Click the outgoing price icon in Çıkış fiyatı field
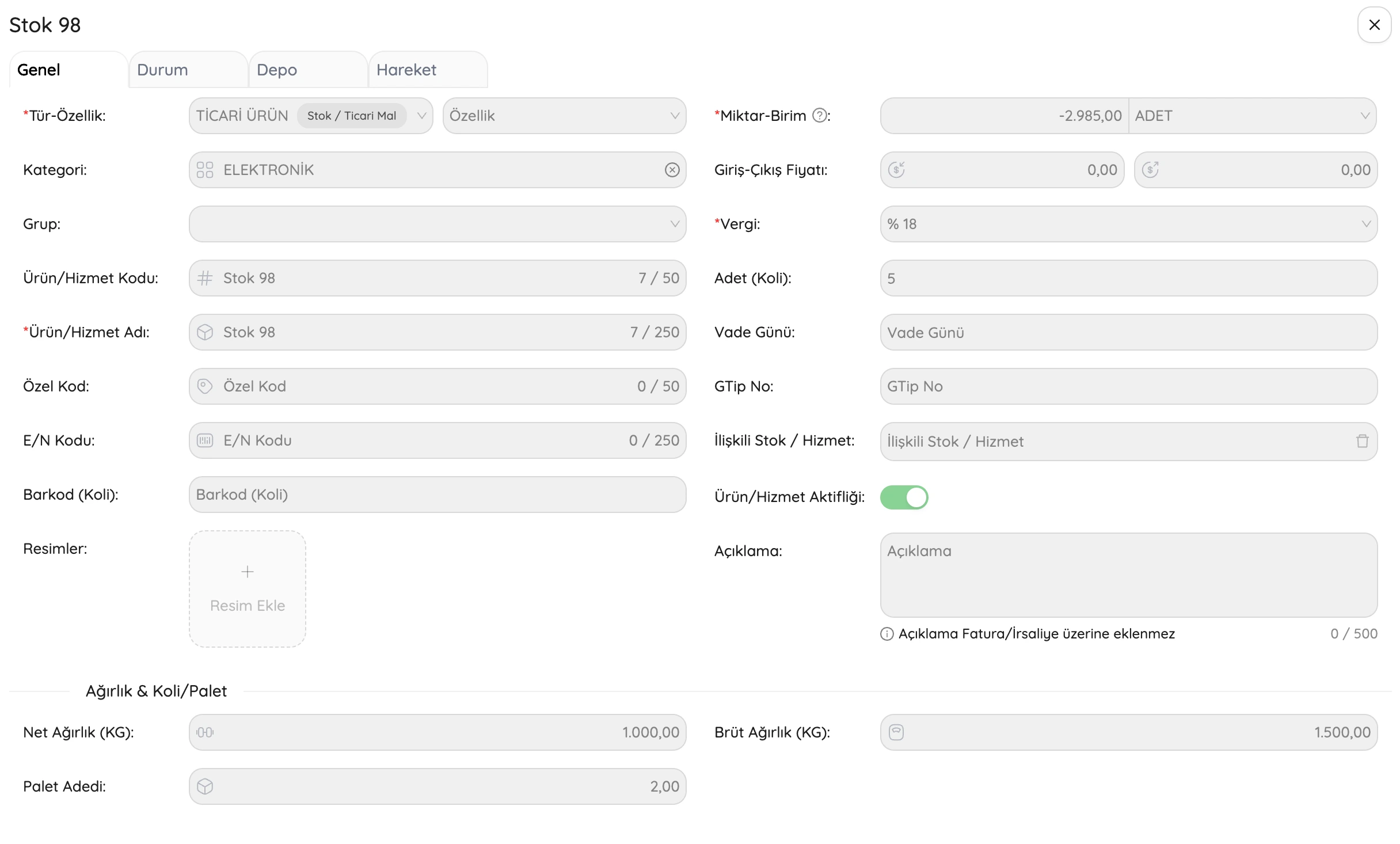The height and width of the screenshot is (844, 1400). pos(1150,170)
